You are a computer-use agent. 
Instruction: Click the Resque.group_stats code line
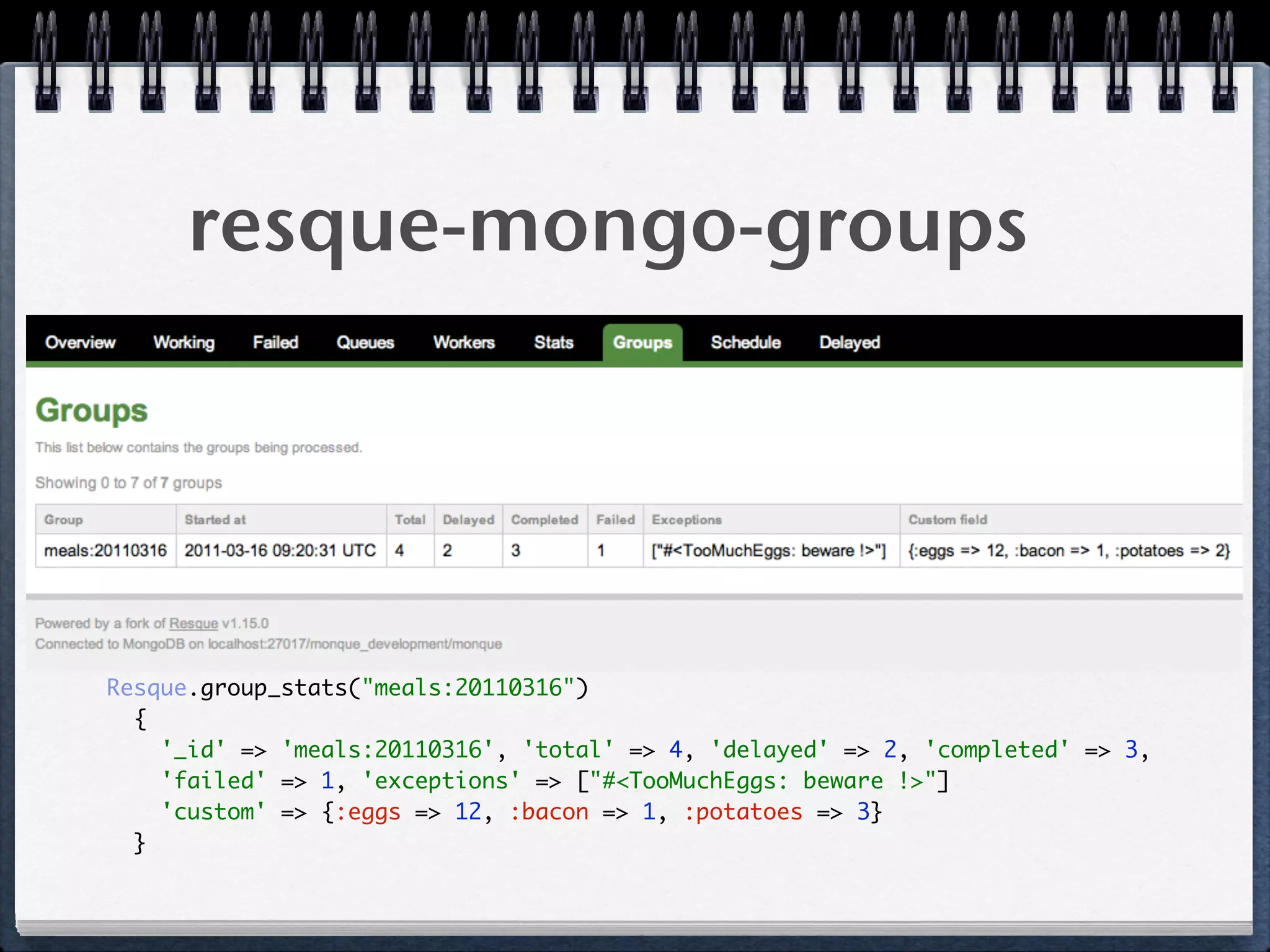pyautogui.click(x=347, y=689)
